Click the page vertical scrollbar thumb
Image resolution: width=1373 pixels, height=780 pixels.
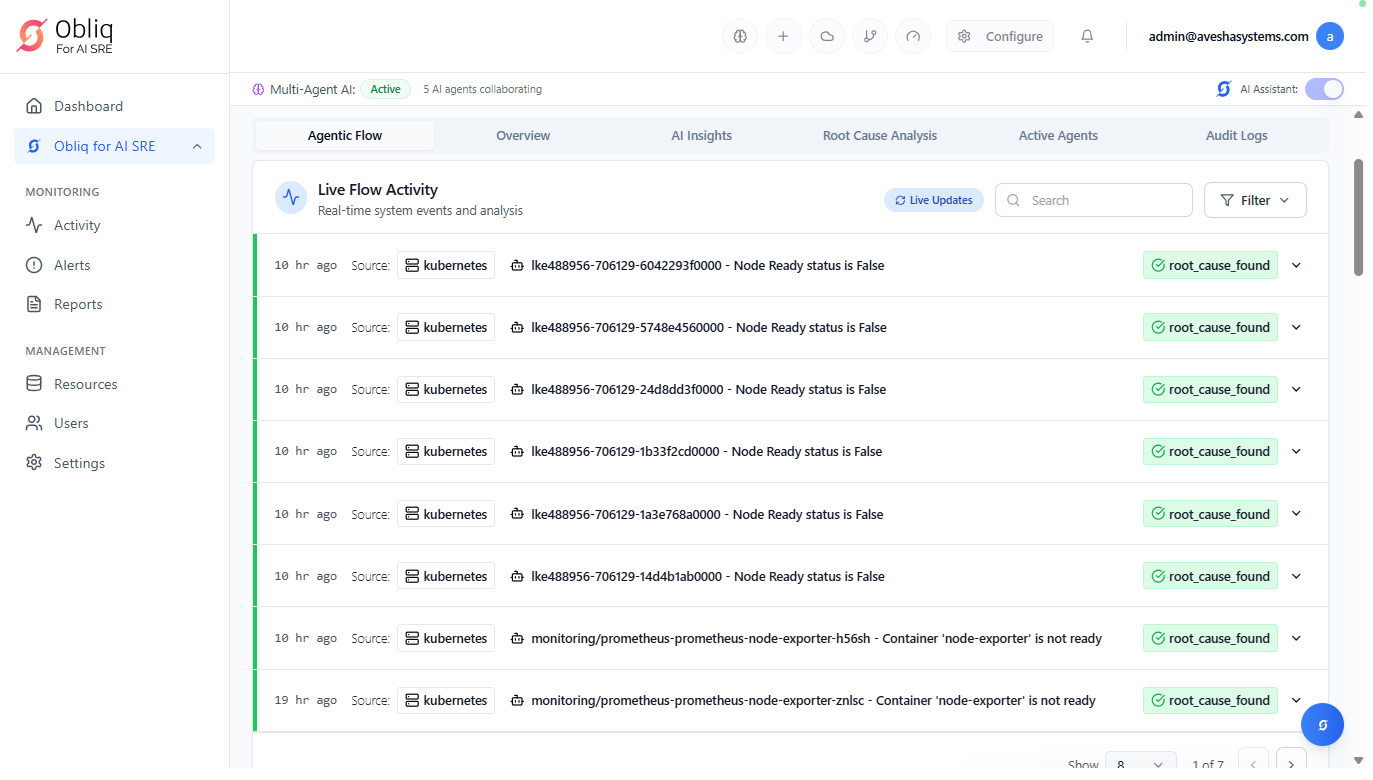pos(1358,216)
